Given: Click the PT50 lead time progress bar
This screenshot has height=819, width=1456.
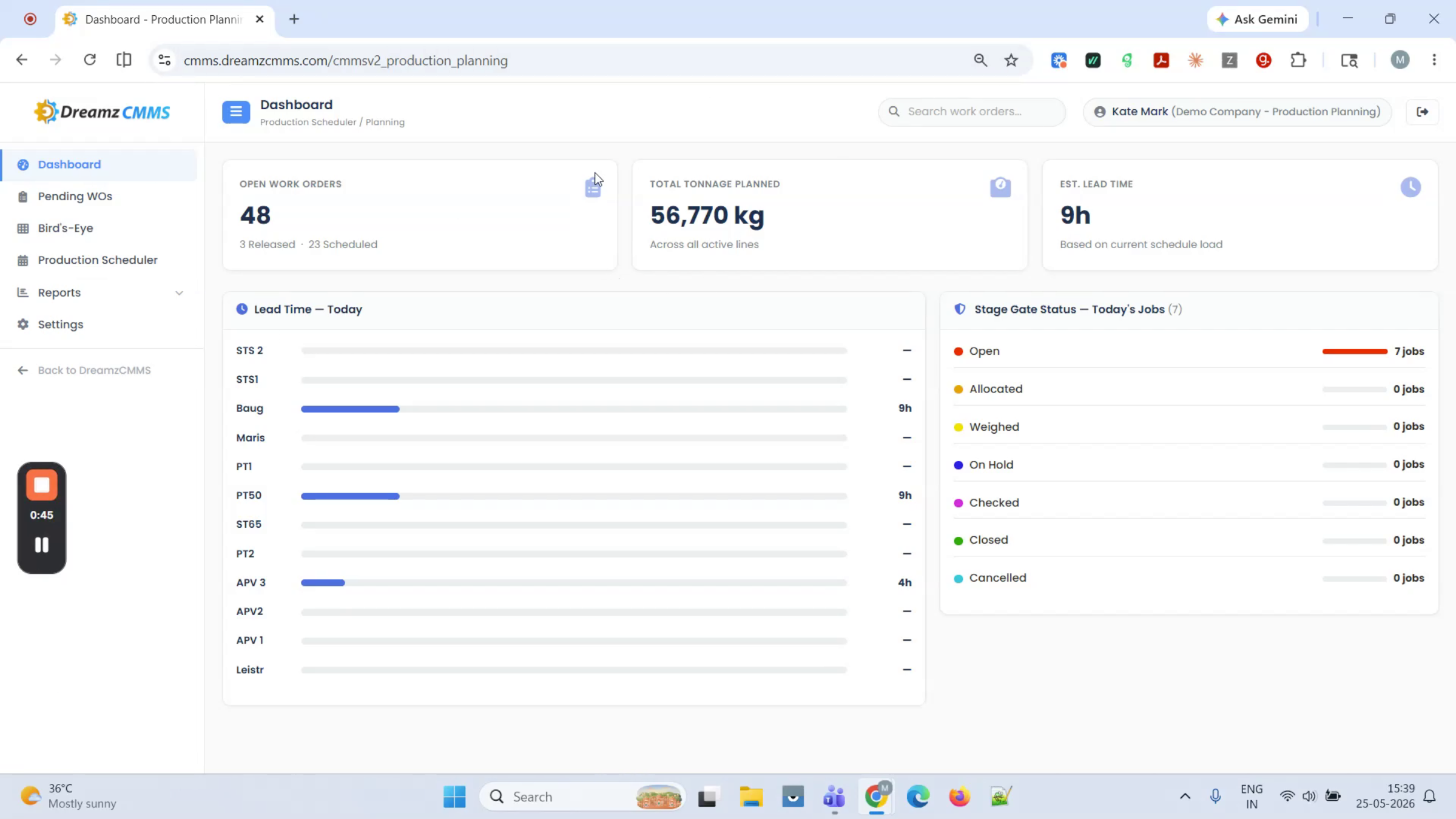Looking at the screenshot, I should point(574,496).
